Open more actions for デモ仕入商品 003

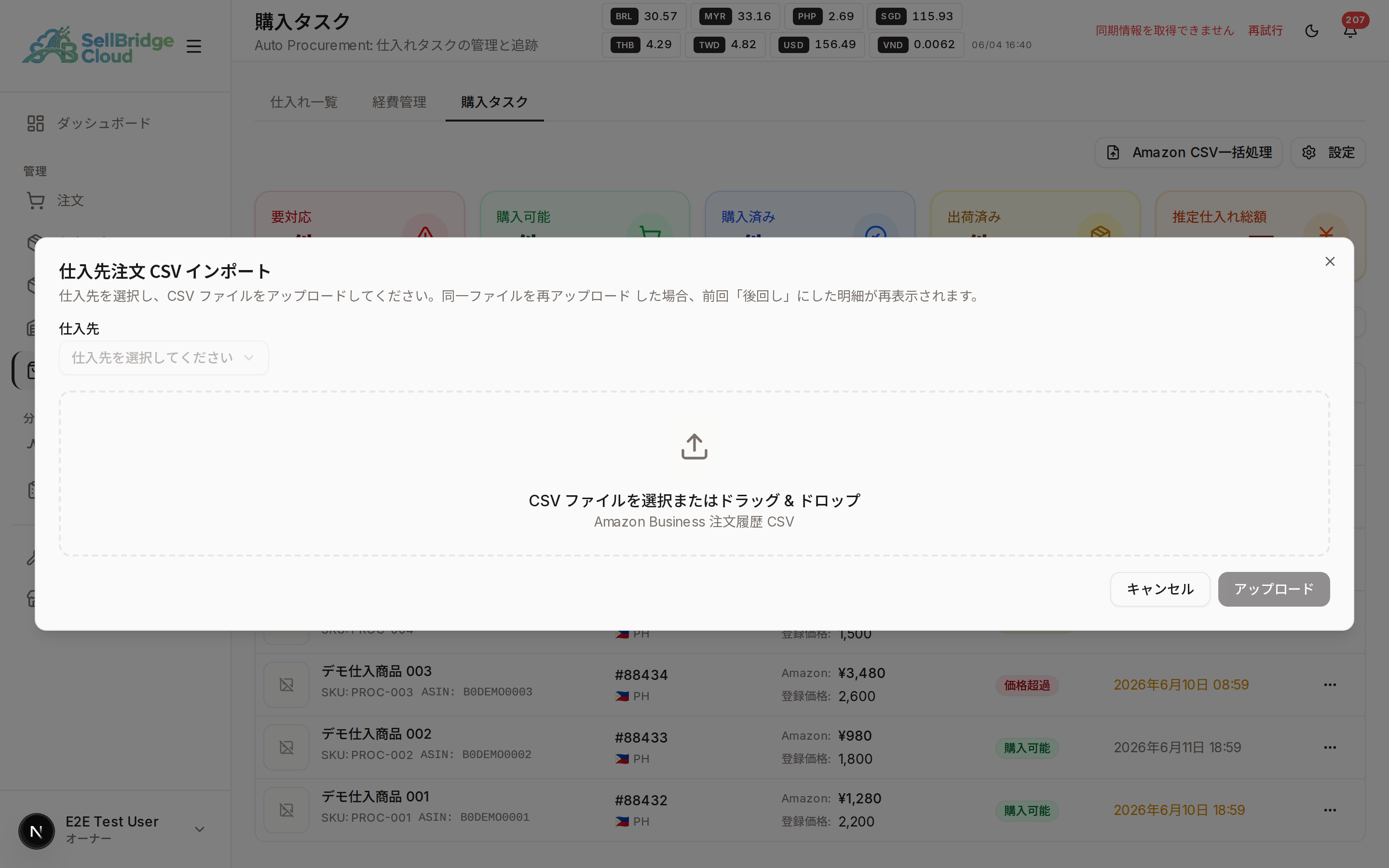1329,685
